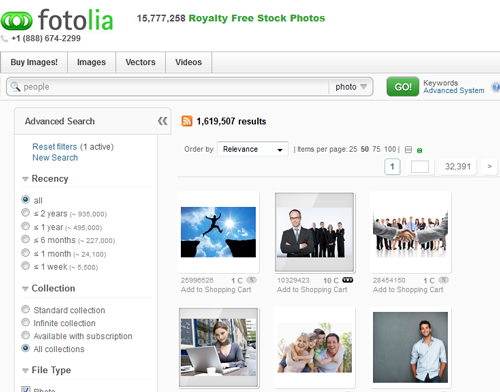Click the Reset filters link
The height and width of the screenshot is (392, 500).
point(55,147)
